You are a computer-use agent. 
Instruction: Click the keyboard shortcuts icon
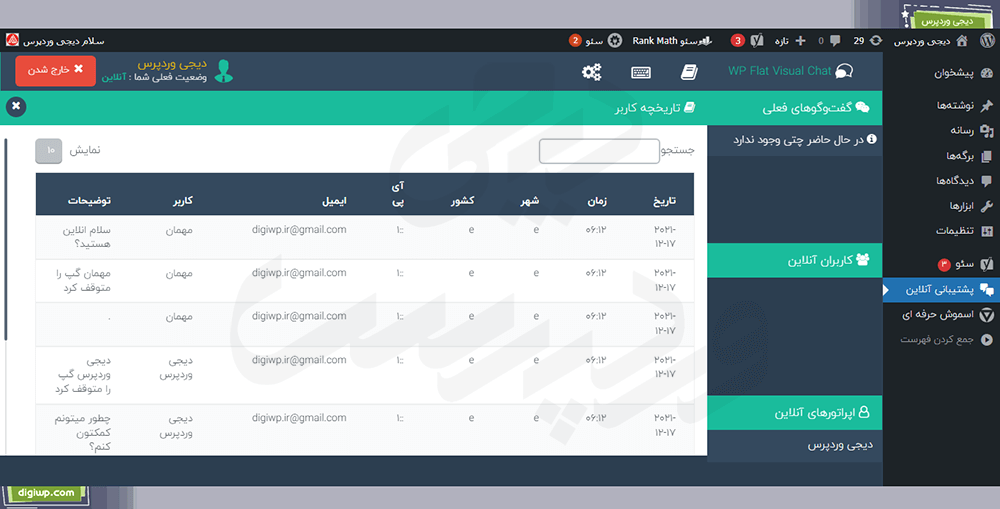[641, 72]
